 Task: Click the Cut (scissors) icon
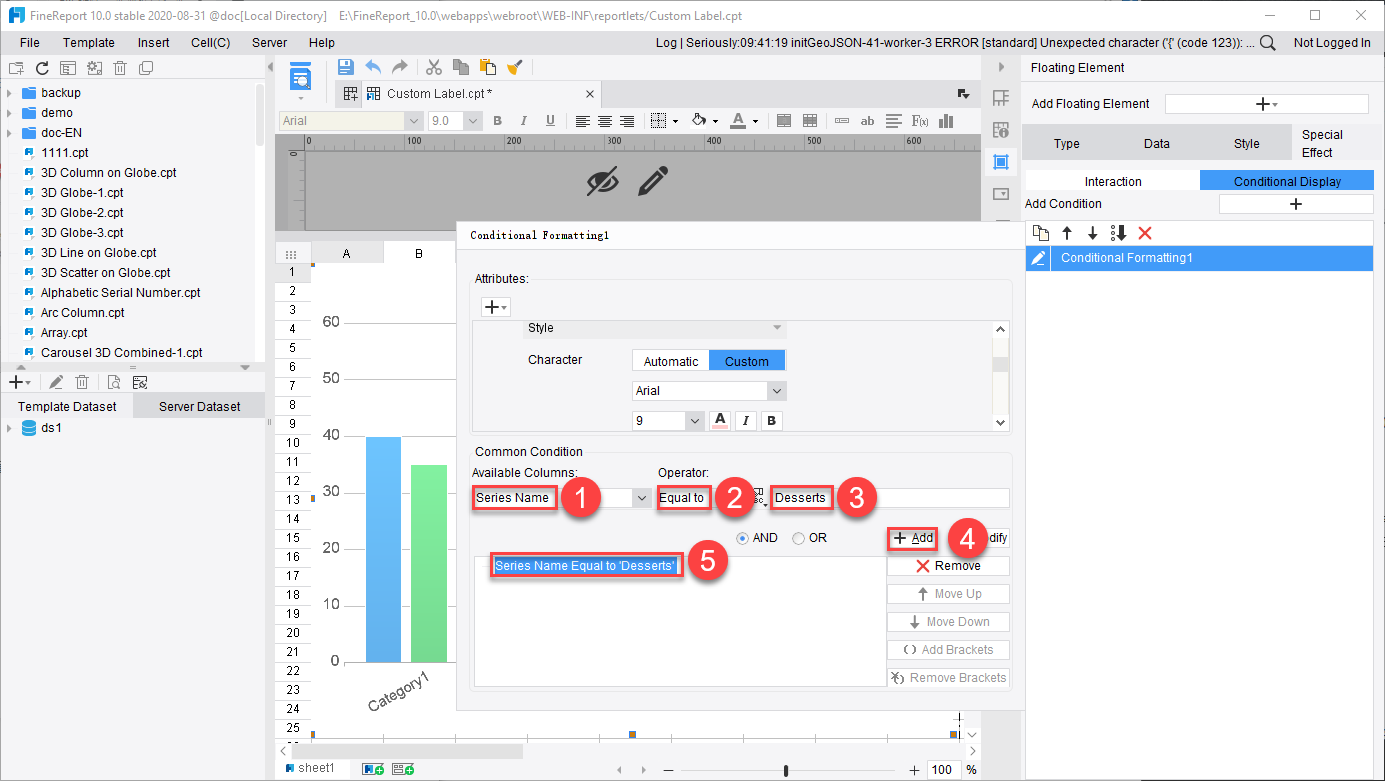434,67
